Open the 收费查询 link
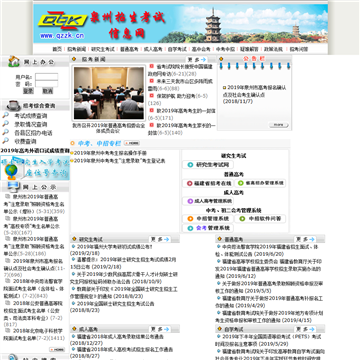 pyautogui.click(x=25, y=141)
